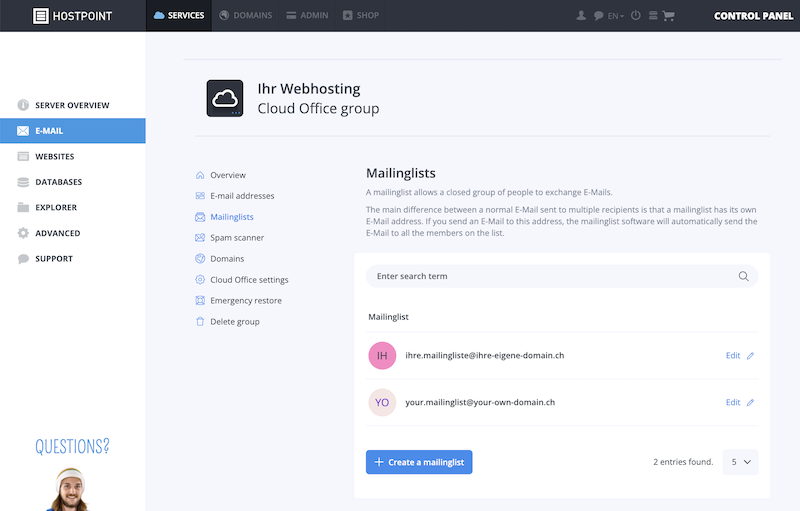Click the Advanced gear icon
The width and height of the screenshot is (800, 511).
(x=23, y=233)
